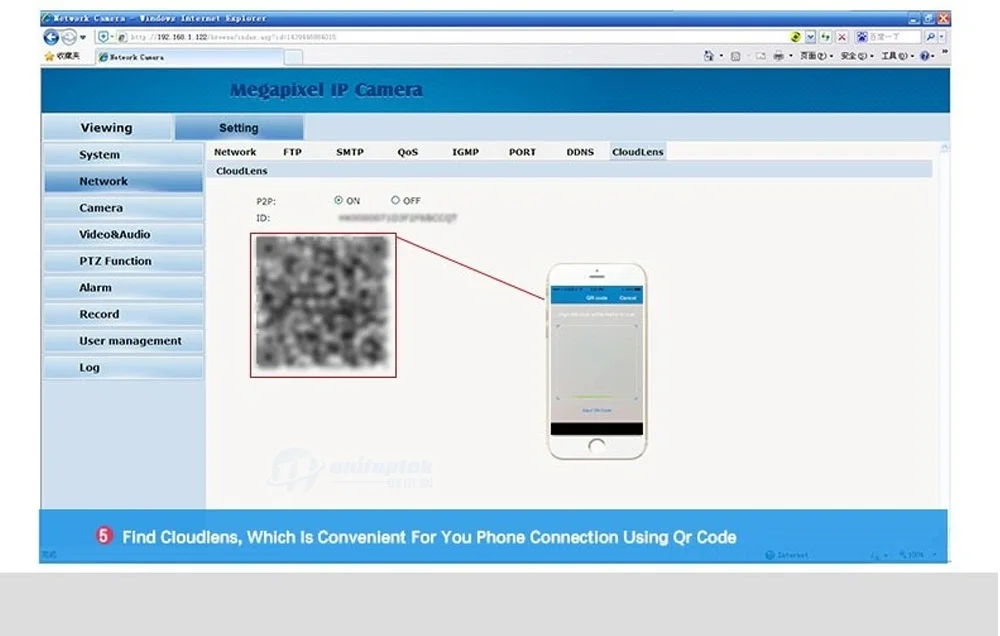Open System in the left sidebar
The image size is (1000, 636).
coord(124,154)
